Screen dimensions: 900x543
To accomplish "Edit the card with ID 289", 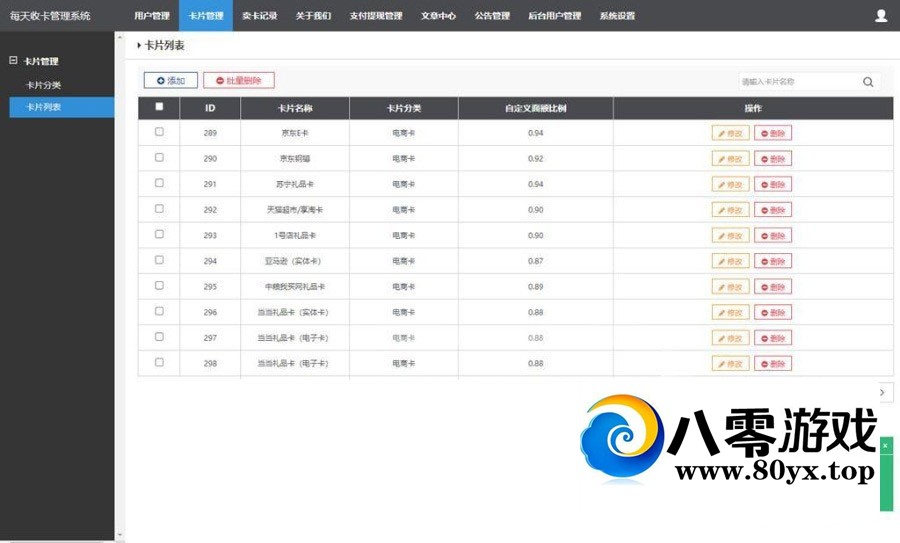I will 730,133.
